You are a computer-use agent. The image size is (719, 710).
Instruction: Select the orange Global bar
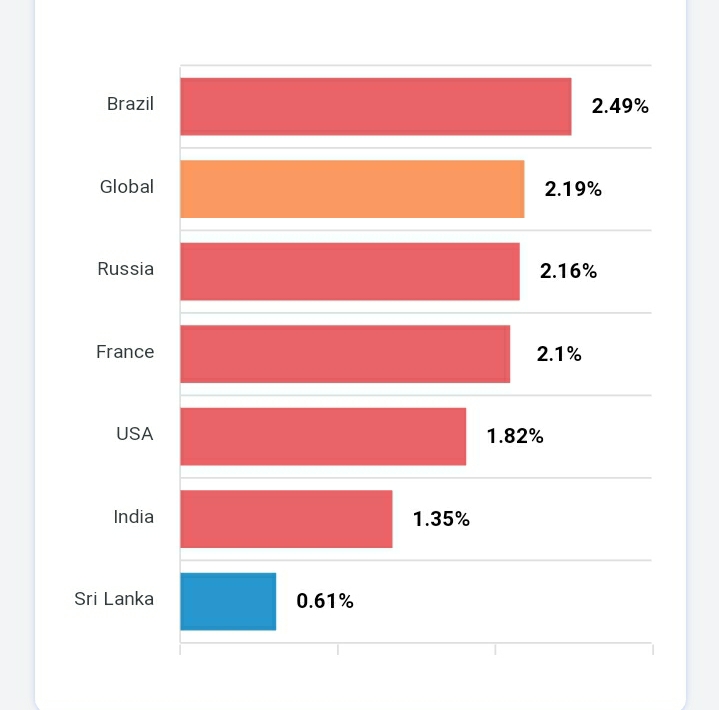point(352,189)
